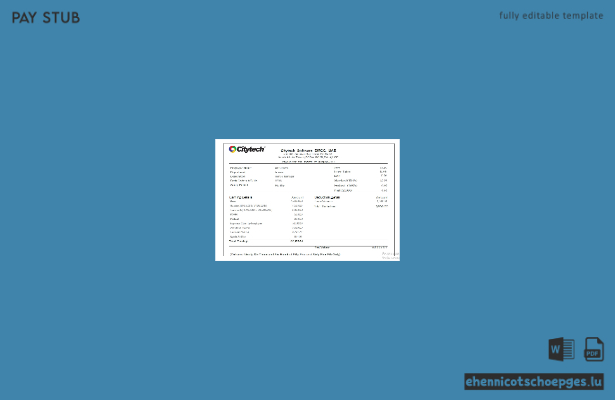The width and height of the screenshot is (615, 400).
Task: Open the Citytech pay stub thumbnail
Action: point(308,200)
